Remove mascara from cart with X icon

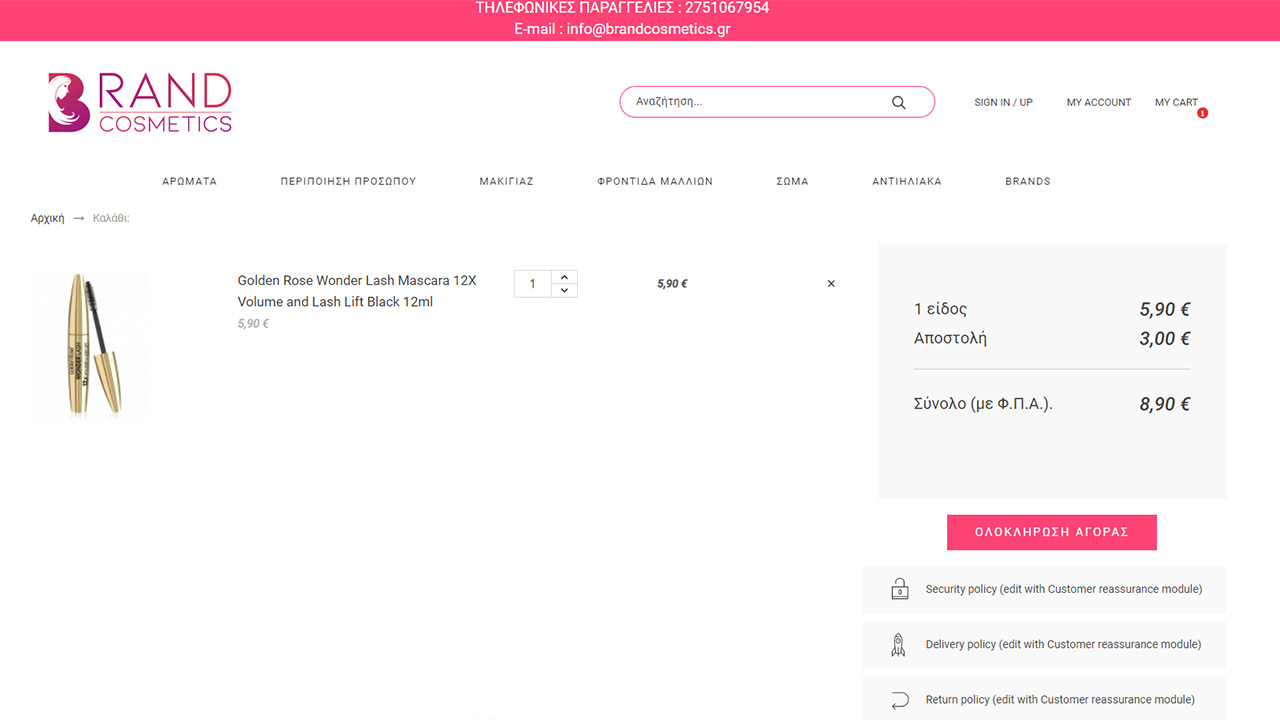tap(831, 284)
